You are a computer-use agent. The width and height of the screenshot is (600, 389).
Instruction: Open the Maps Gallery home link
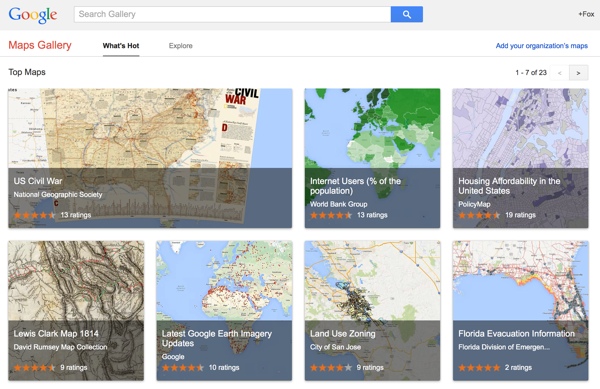pos(40,45)
